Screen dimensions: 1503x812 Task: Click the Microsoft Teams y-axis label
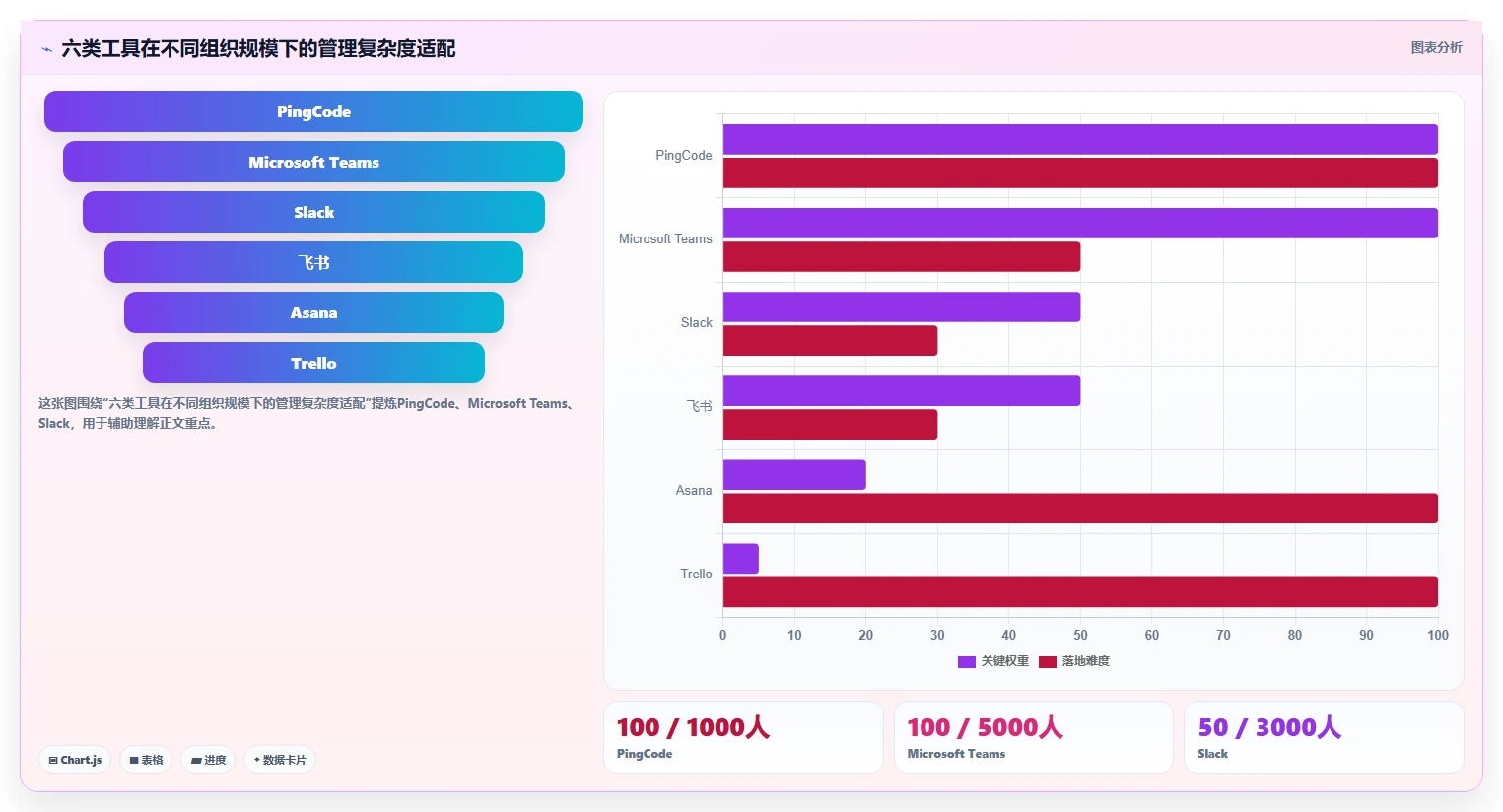[x=665, y=238]
